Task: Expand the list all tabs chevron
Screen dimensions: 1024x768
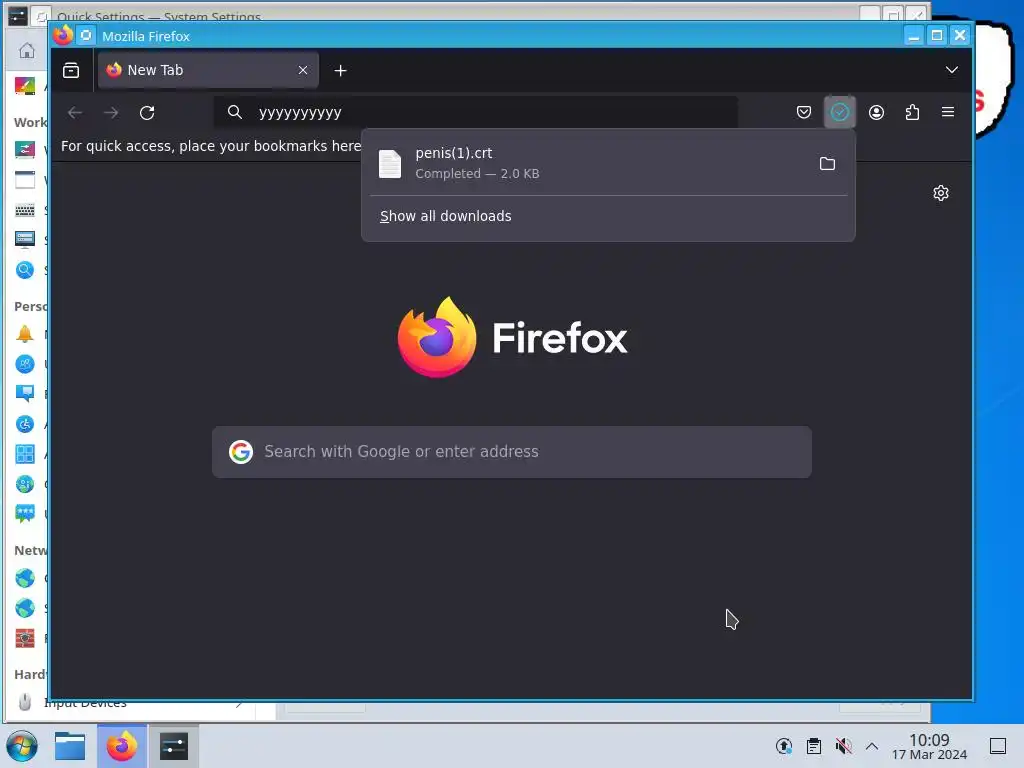Action: tap(952, 70)
